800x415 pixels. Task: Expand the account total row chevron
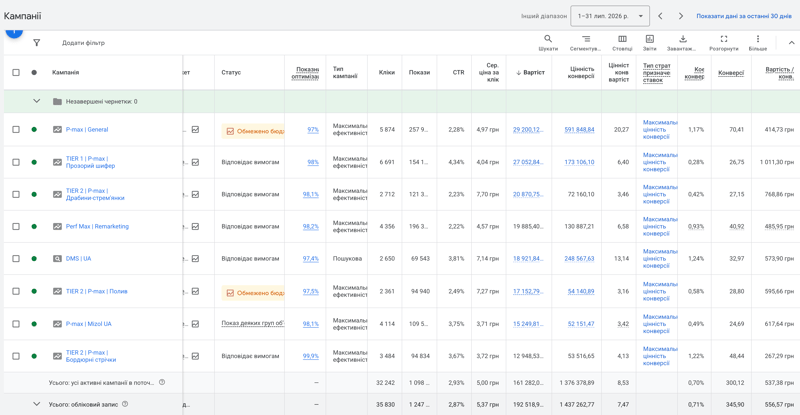(x=37, y=404)
